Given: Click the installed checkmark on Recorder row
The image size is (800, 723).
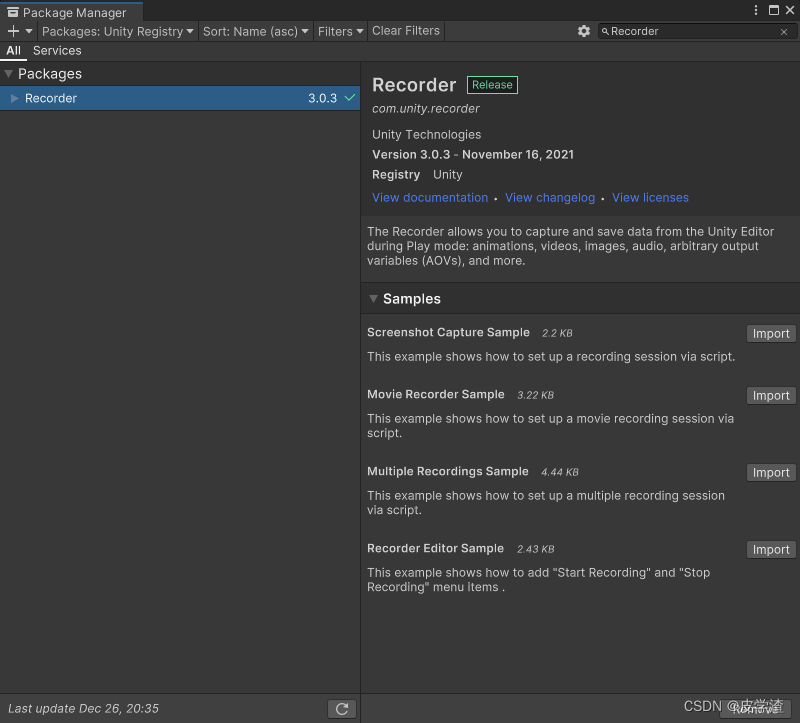Looking at the screenshot, I should pyautogui.click(x=349, y=97).
